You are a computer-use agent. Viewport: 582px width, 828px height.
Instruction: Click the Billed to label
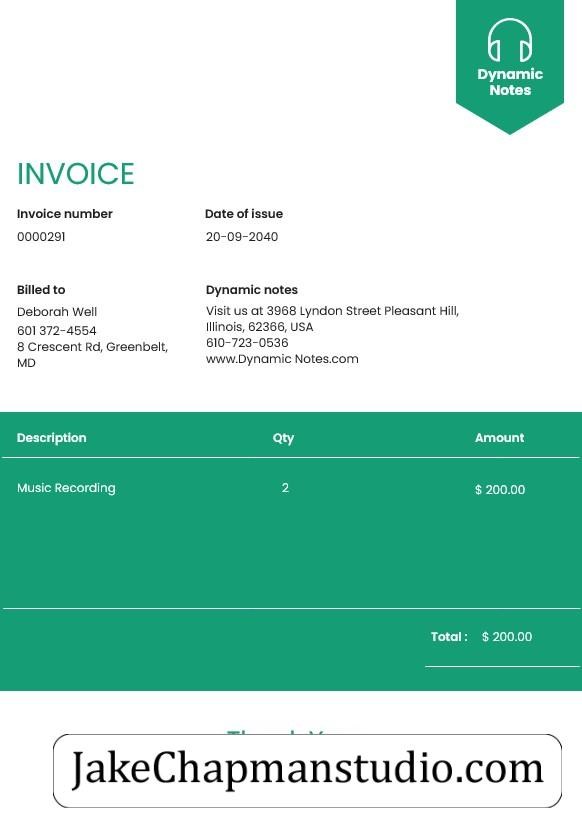click(x=41, y=289)
